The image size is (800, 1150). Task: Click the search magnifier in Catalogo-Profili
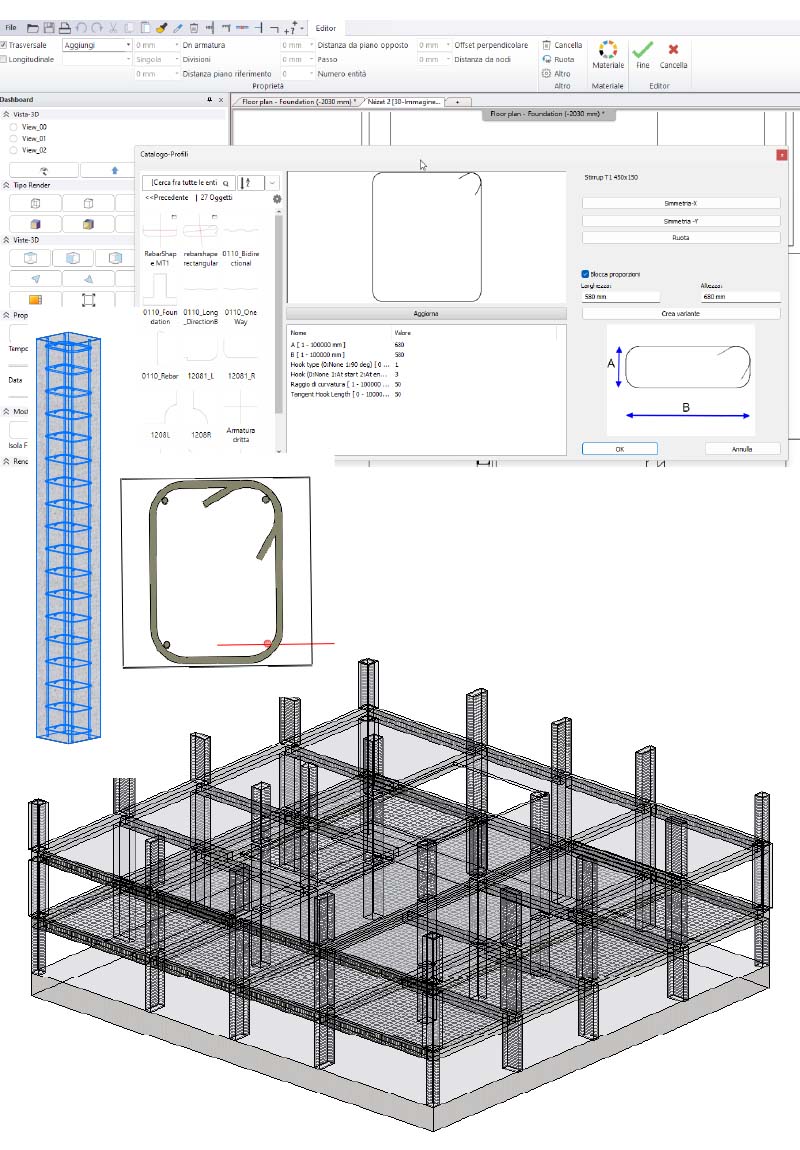(x=226, y=184)
